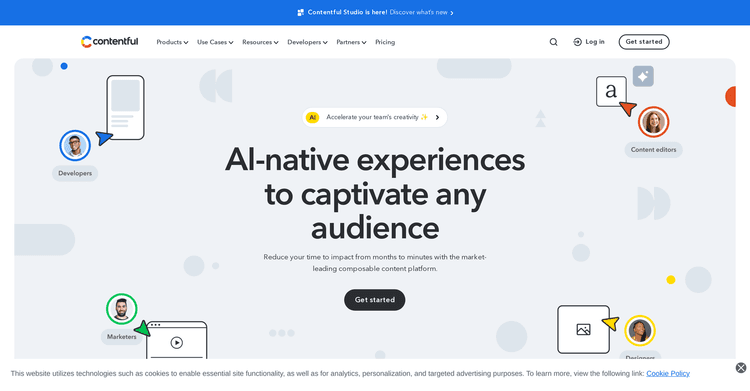
Task: Play the video window illustration
Action: tap(176, 342)
